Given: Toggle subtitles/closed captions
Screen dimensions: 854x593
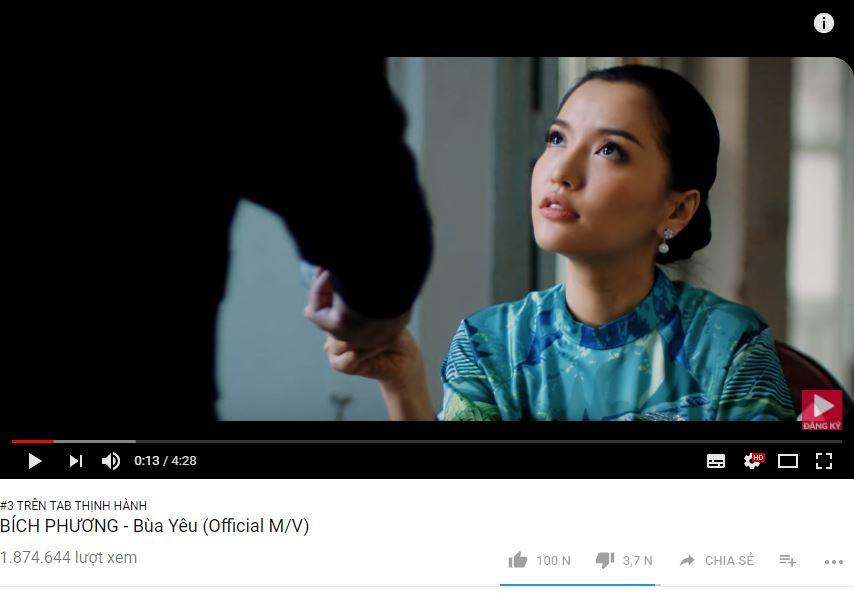Looking at the screenshot, I should (716, 461).
